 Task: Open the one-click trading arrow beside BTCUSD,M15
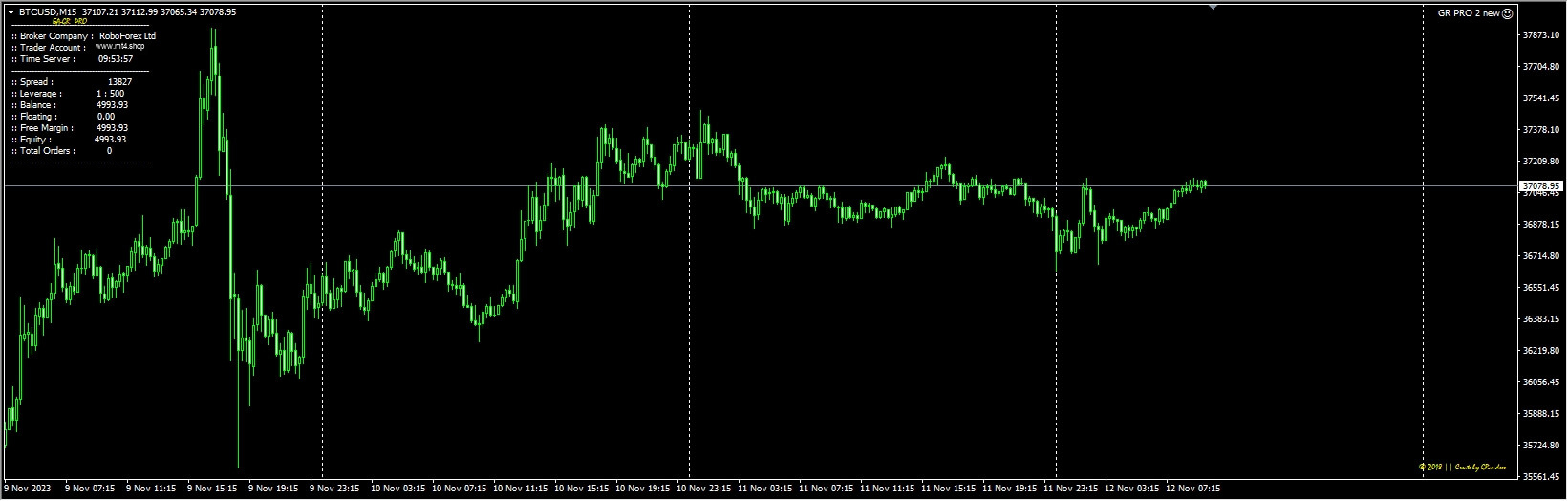coord(11,12)
